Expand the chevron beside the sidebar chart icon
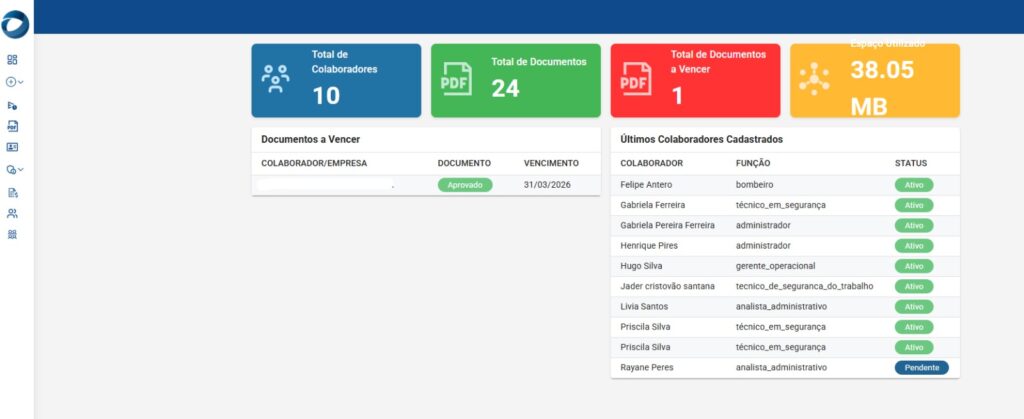 pos(21,170)
